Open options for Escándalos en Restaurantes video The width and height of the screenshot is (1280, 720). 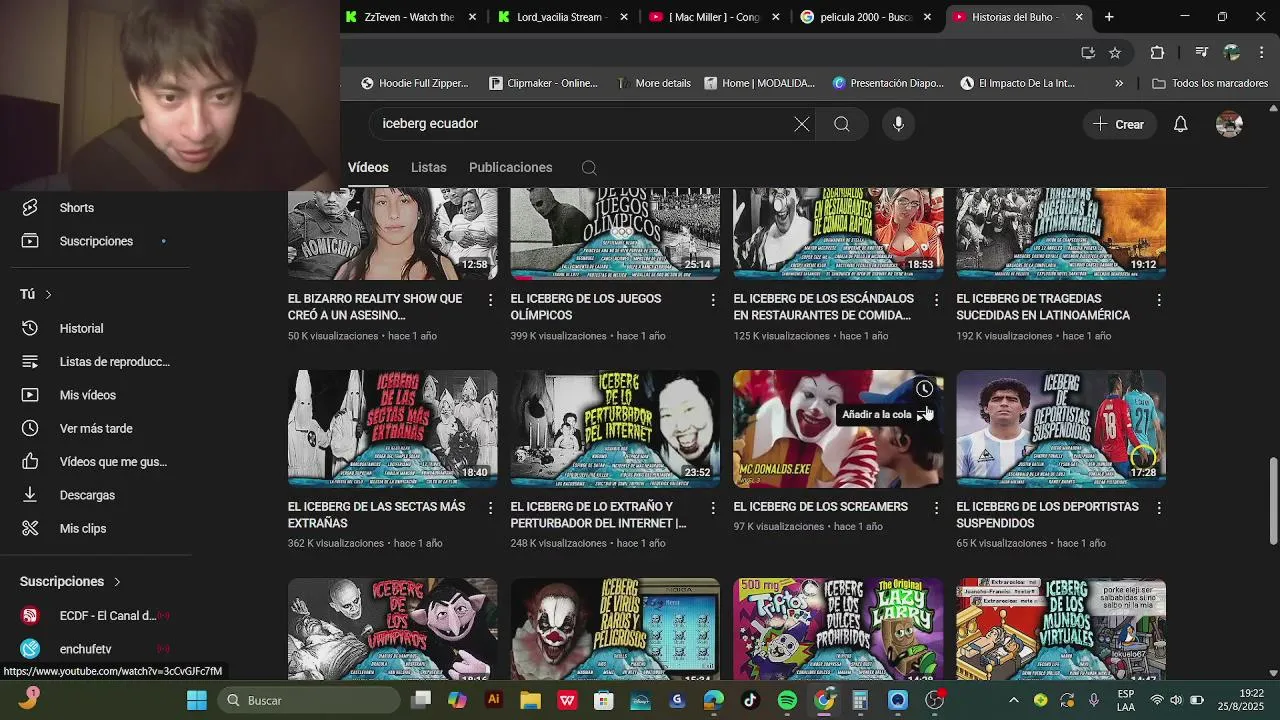point(936,300)
